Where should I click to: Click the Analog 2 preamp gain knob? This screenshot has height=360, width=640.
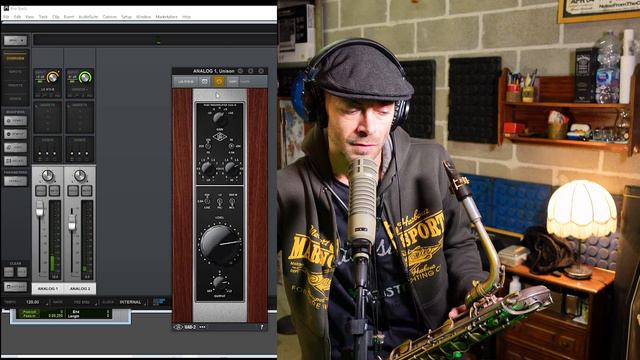pyautogui.click(x=85, y=77)
